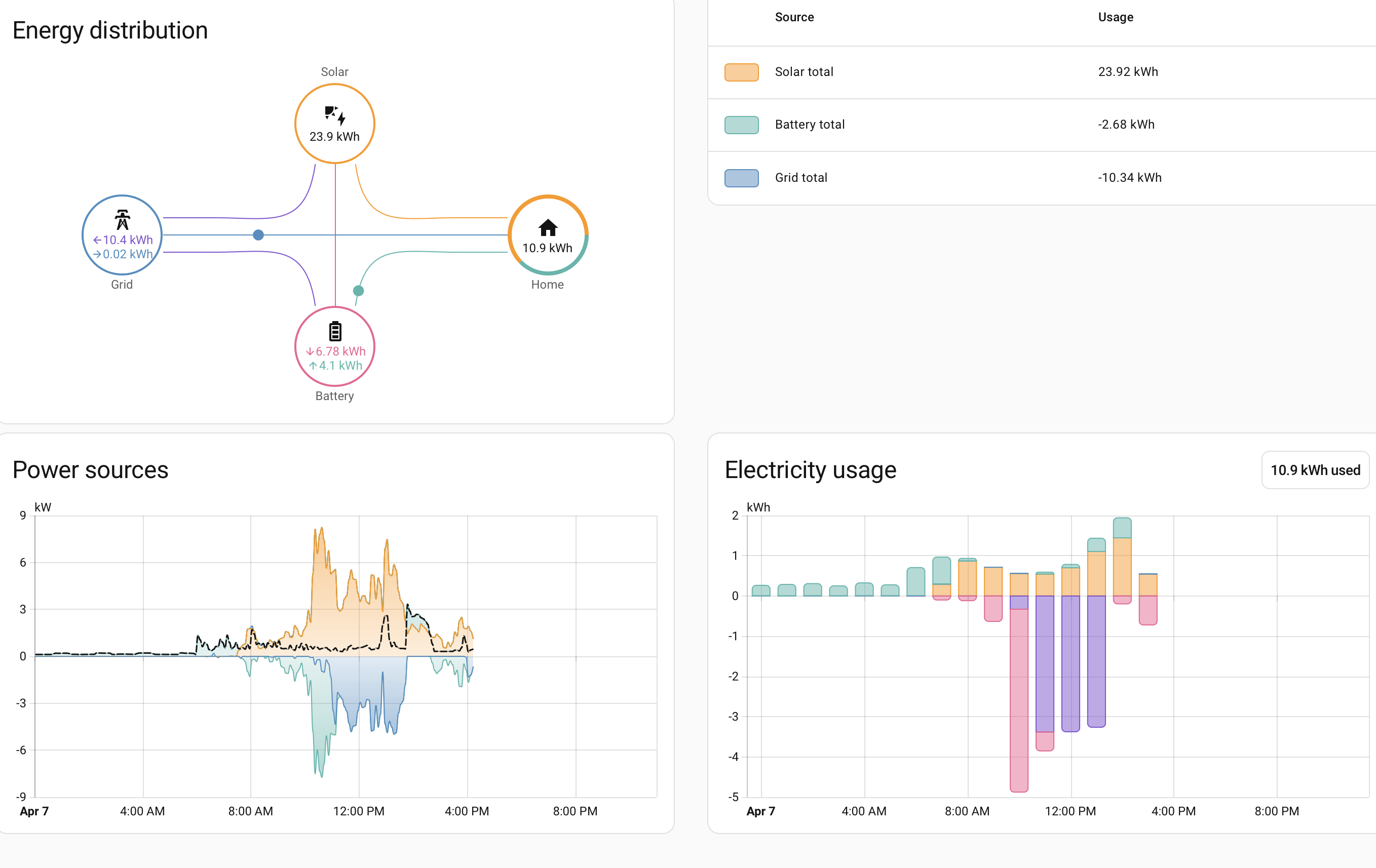
Task: Click the solar panel icon in Solar circle
Action: coord(335,115)
